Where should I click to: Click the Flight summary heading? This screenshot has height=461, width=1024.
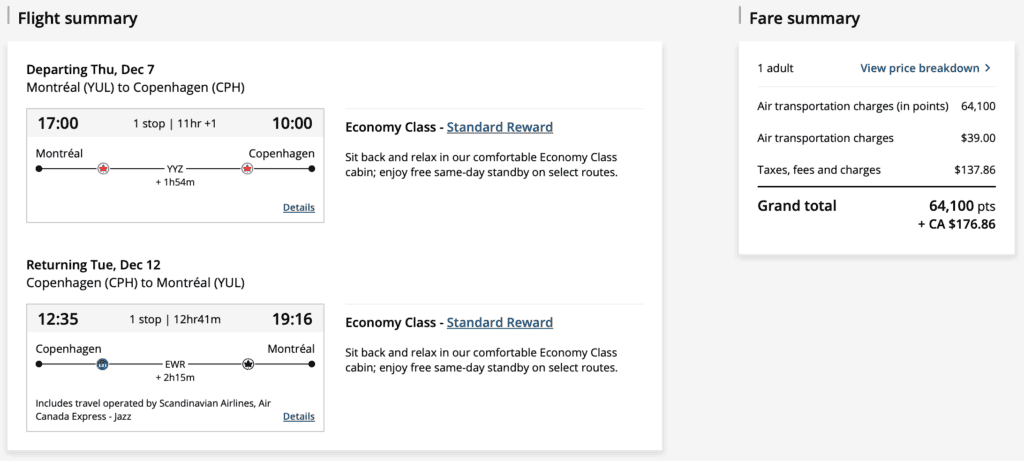(x=78, y=19)
